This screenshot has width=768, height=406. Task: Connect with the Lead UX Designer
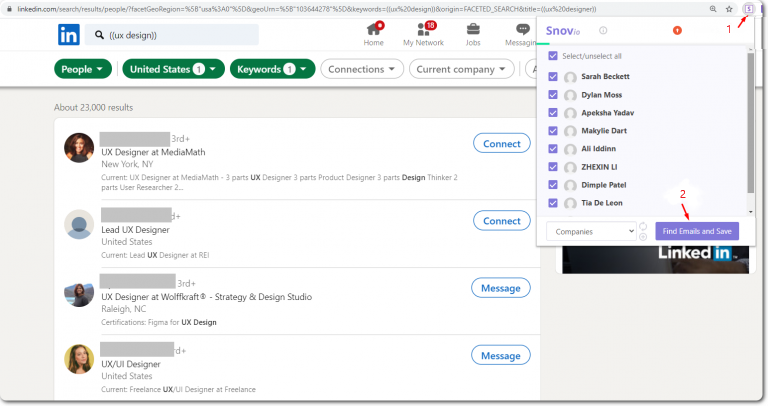pyautogui.click(x=502, y=221)
